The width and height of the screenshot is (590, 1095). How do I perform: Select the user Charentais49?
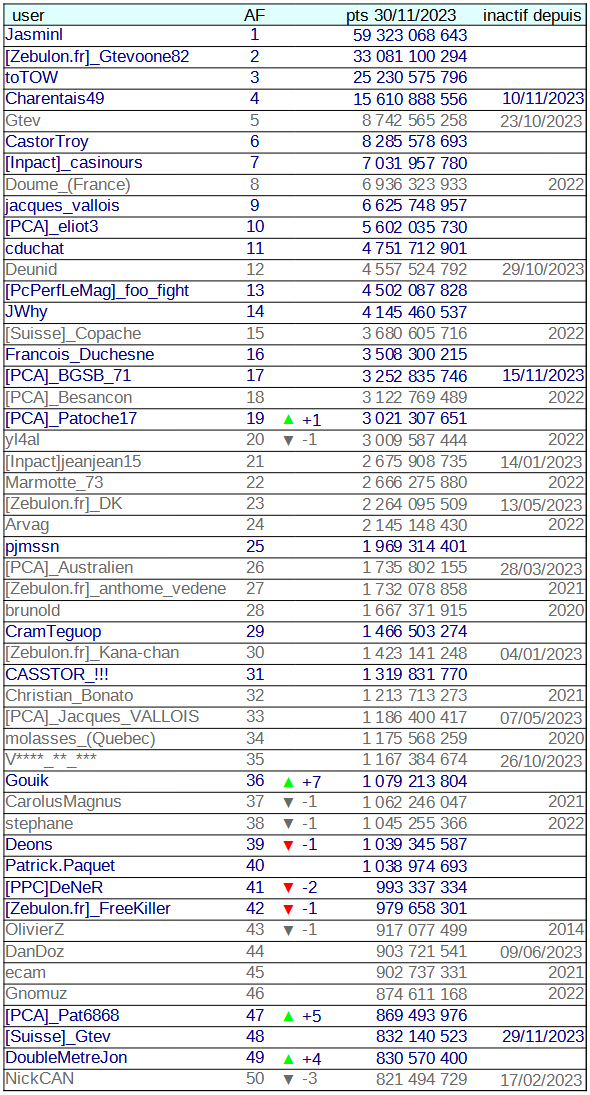(x=54, y=98)
